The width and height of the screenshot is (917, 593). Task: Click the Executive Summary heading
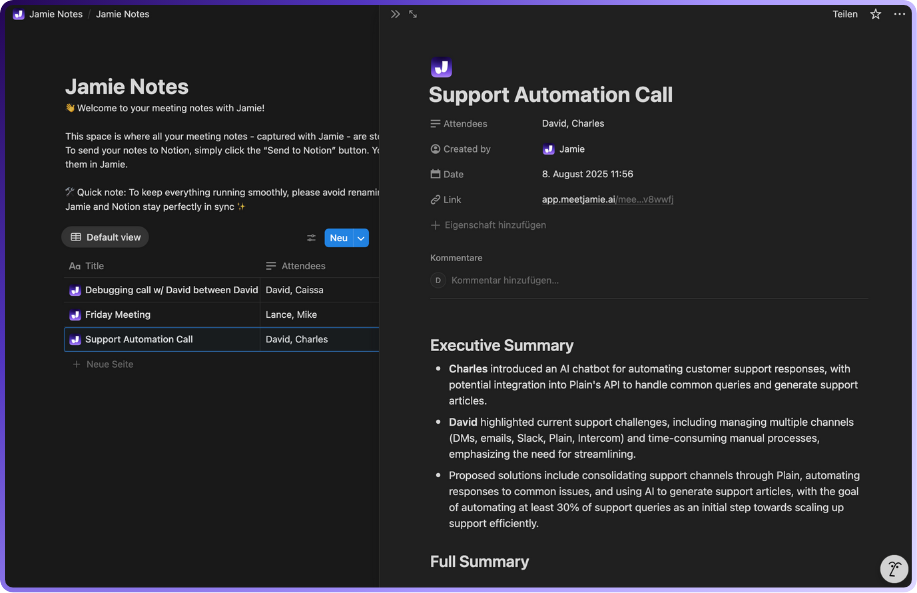[x=502, y=345]
